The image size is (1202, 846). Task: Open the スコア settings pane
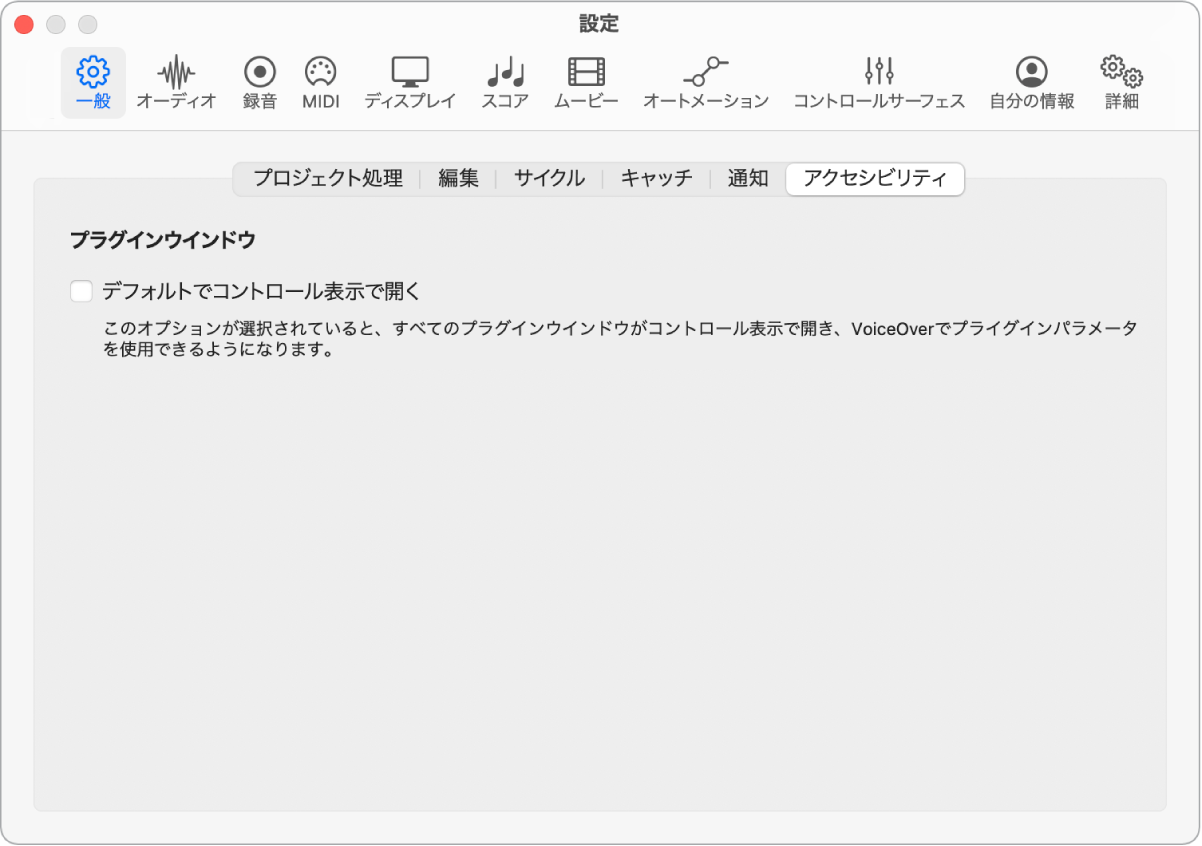504,80
